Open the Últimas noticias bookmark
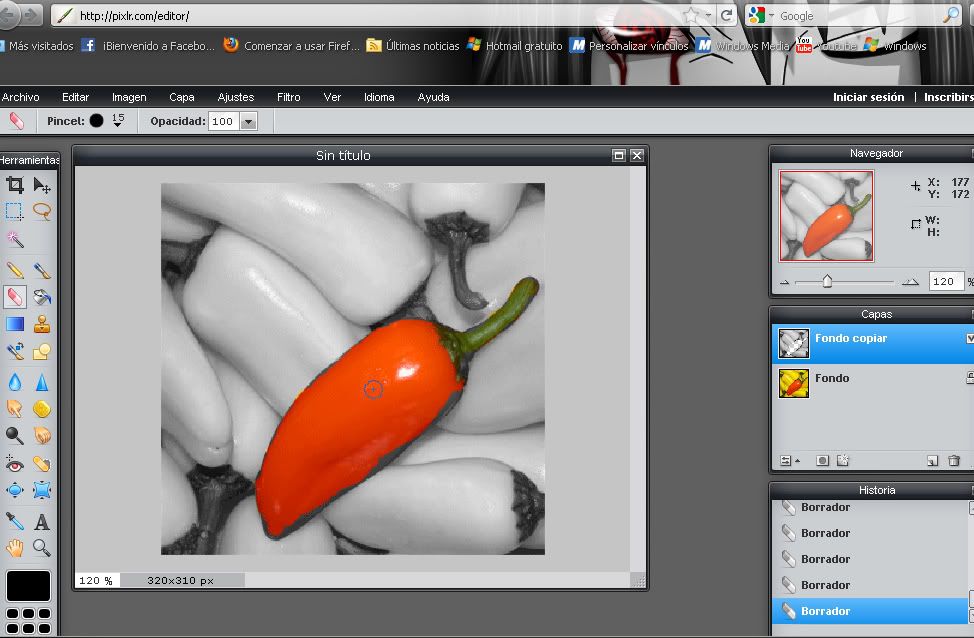This screenshot has width=974, height=638. coord(413,45)
